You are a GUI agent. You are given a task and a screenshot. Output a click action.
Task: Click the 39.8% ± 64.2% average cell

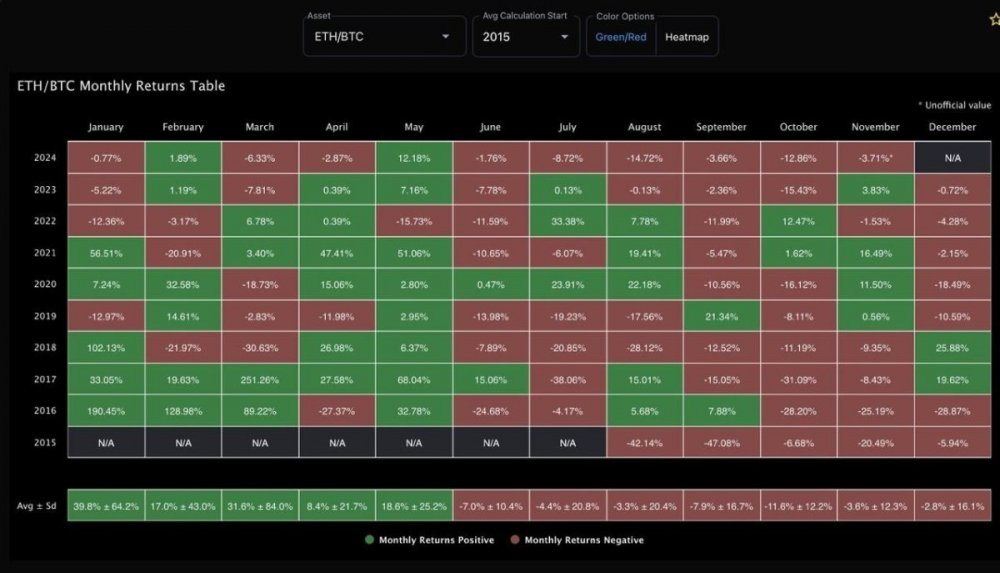click(x=106, y=506)
